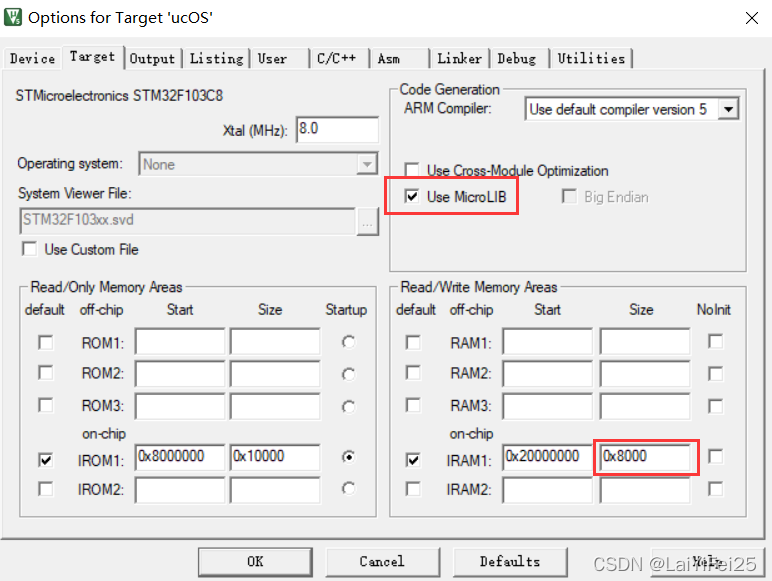
Task: Go to the Listing tab
Action: pos(217,59)
